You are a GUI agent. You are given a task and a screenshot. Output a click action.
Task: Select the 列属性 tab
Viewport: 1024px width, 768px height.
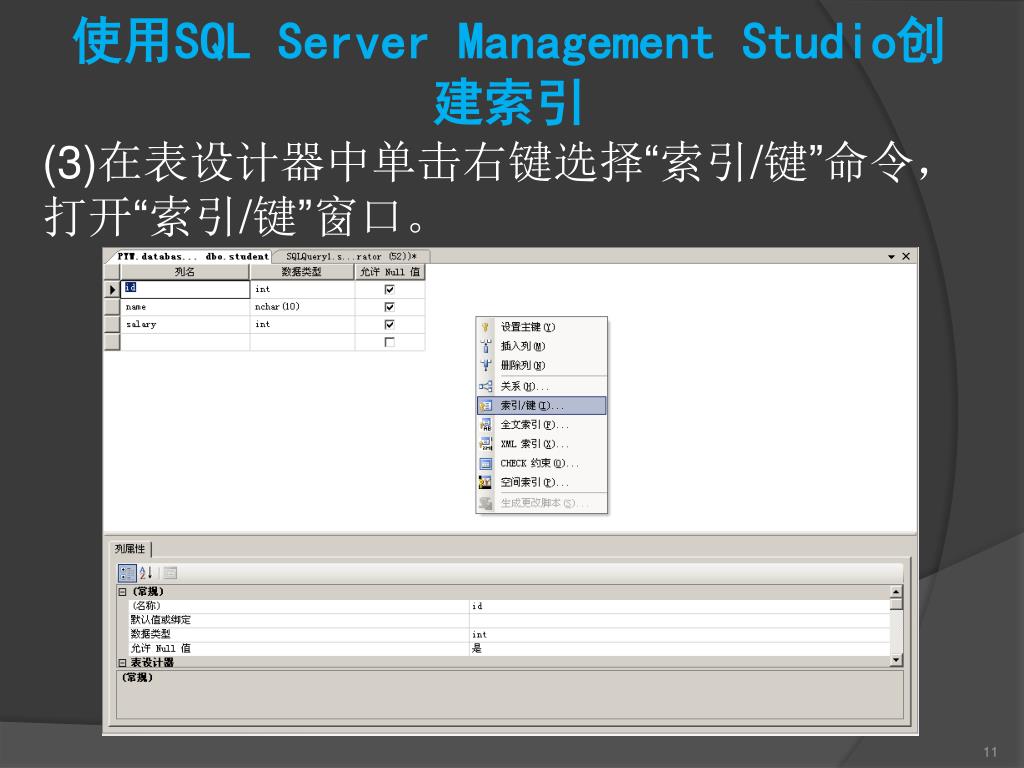(130, 549)
